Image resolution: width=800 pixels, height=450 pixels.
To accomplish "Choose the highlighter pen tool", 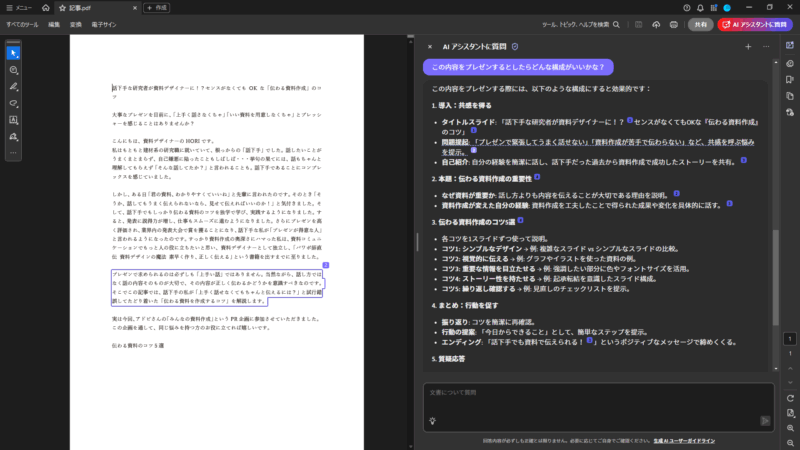I will click(14, 87).
